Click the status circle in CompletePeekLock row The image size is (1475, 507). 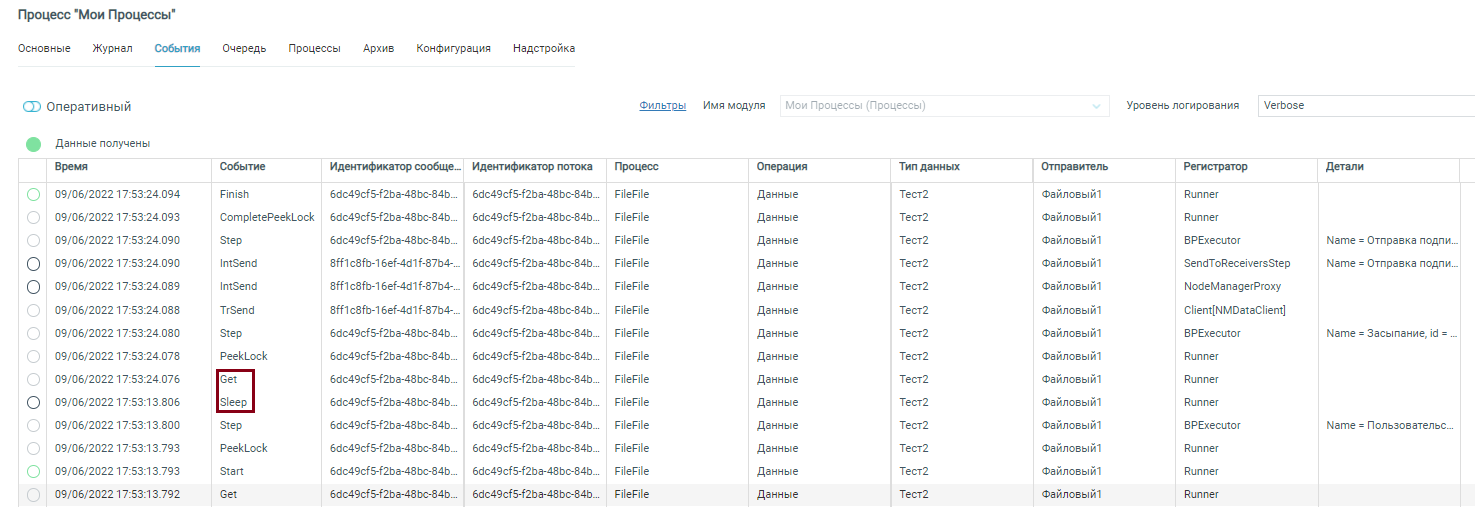(33, 217)
